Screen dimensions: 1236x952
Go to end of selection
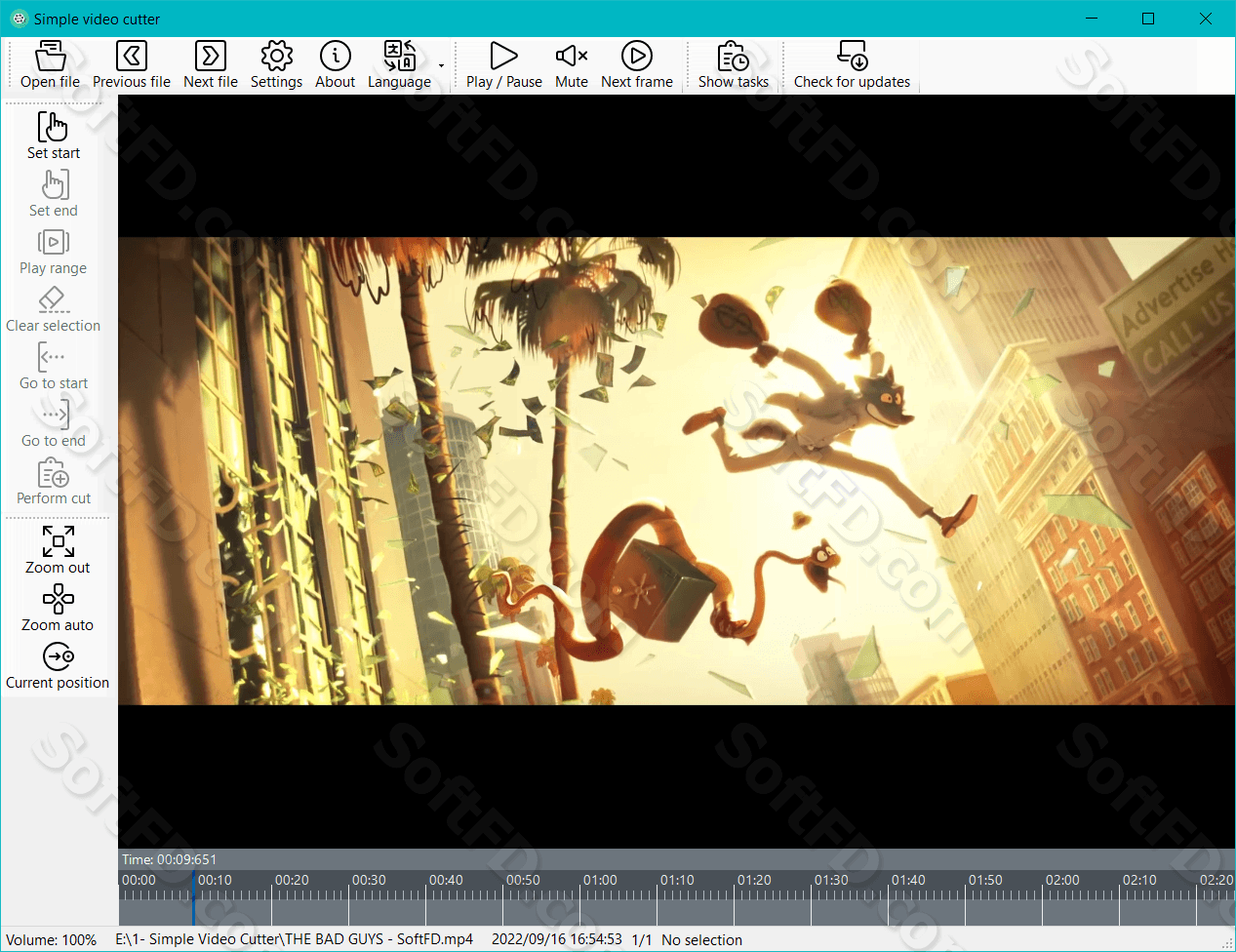pos(54,422)
